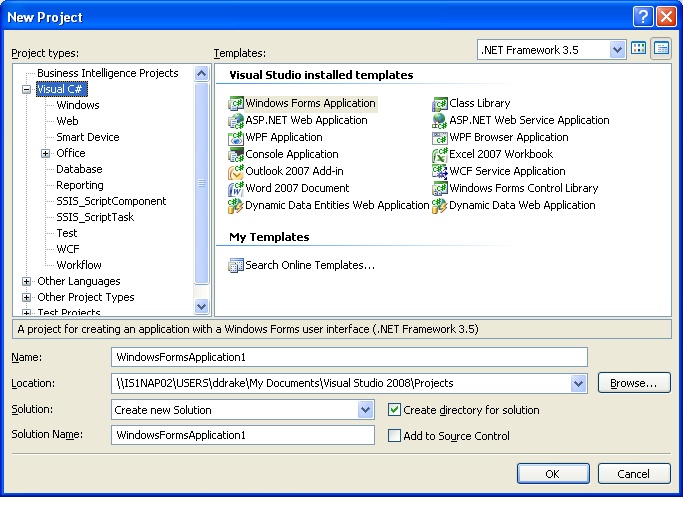Select the Outlook 2007 Add-in icon

pyautogui.click(x=236, y=172)
